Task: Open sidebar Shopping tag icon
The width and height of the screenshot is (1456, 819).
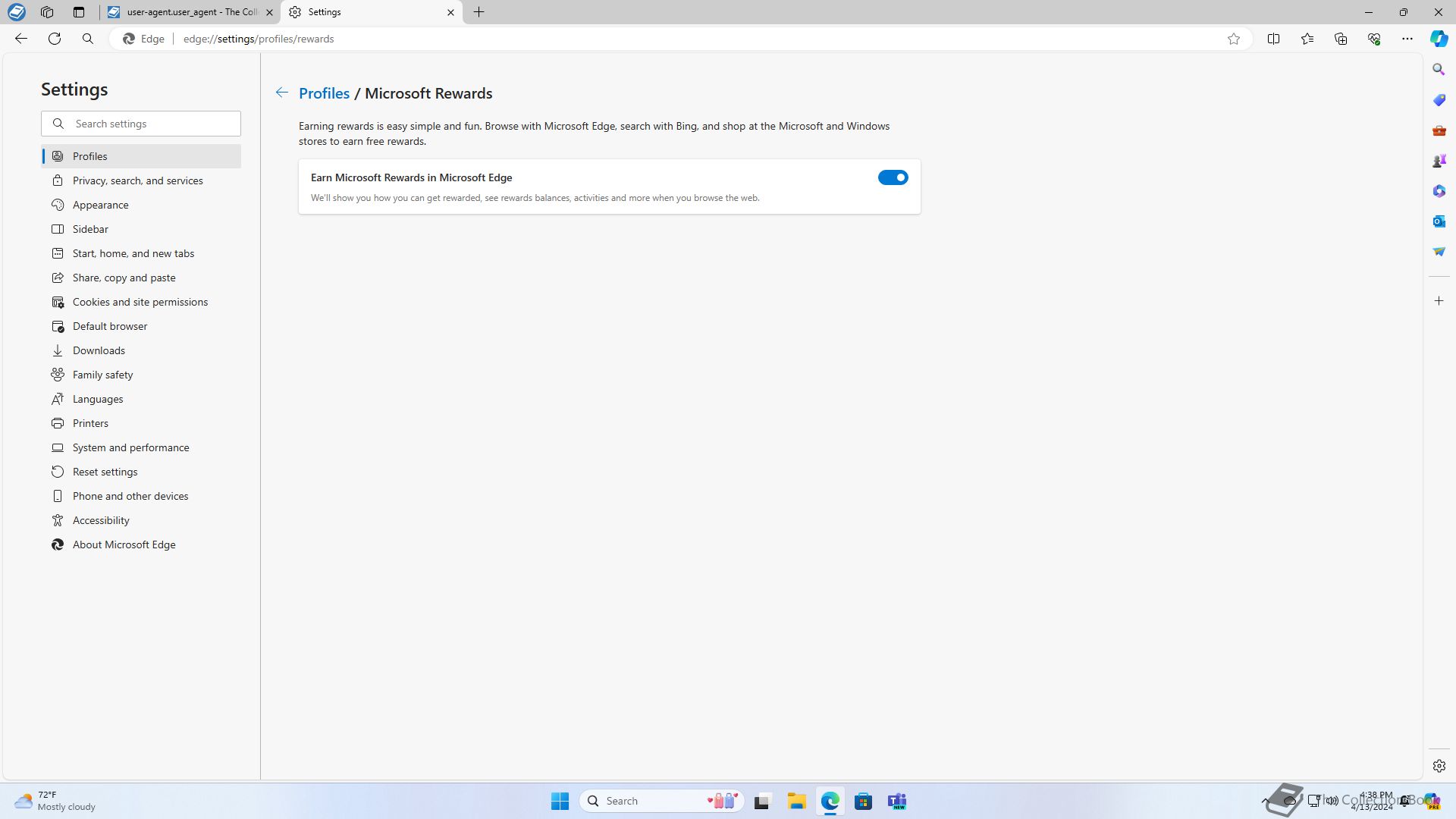Action: [x=1439, y=100]
